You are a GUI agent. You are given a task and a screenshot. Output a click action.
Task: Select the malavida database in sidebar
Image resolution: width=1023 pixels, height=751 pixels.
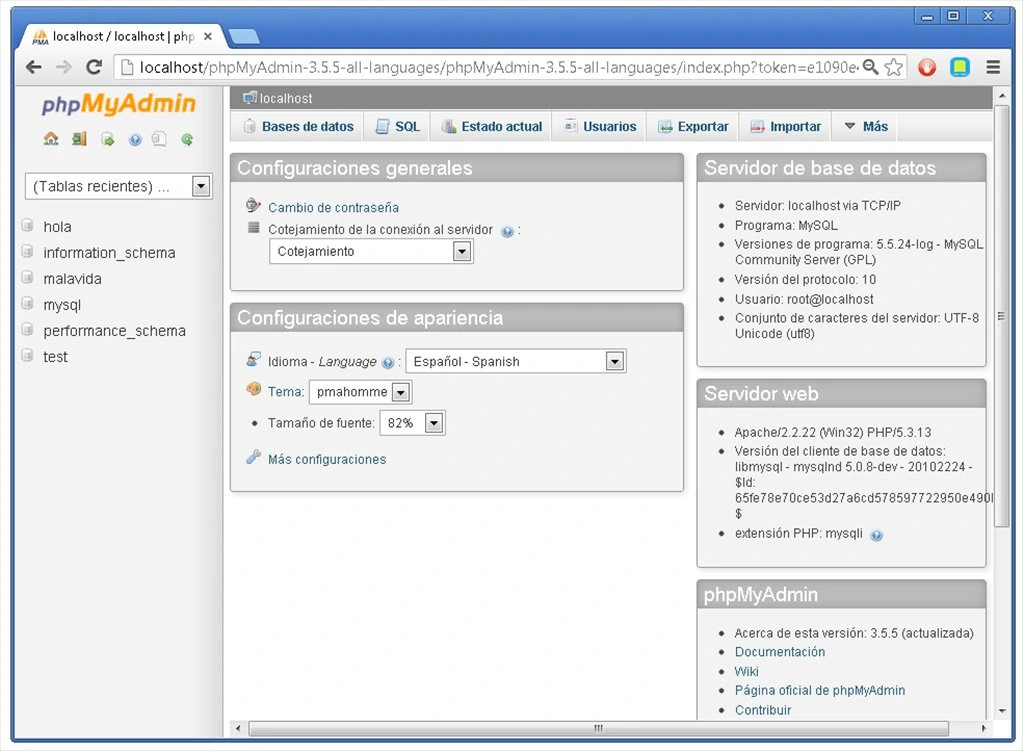tap(72, 279)
